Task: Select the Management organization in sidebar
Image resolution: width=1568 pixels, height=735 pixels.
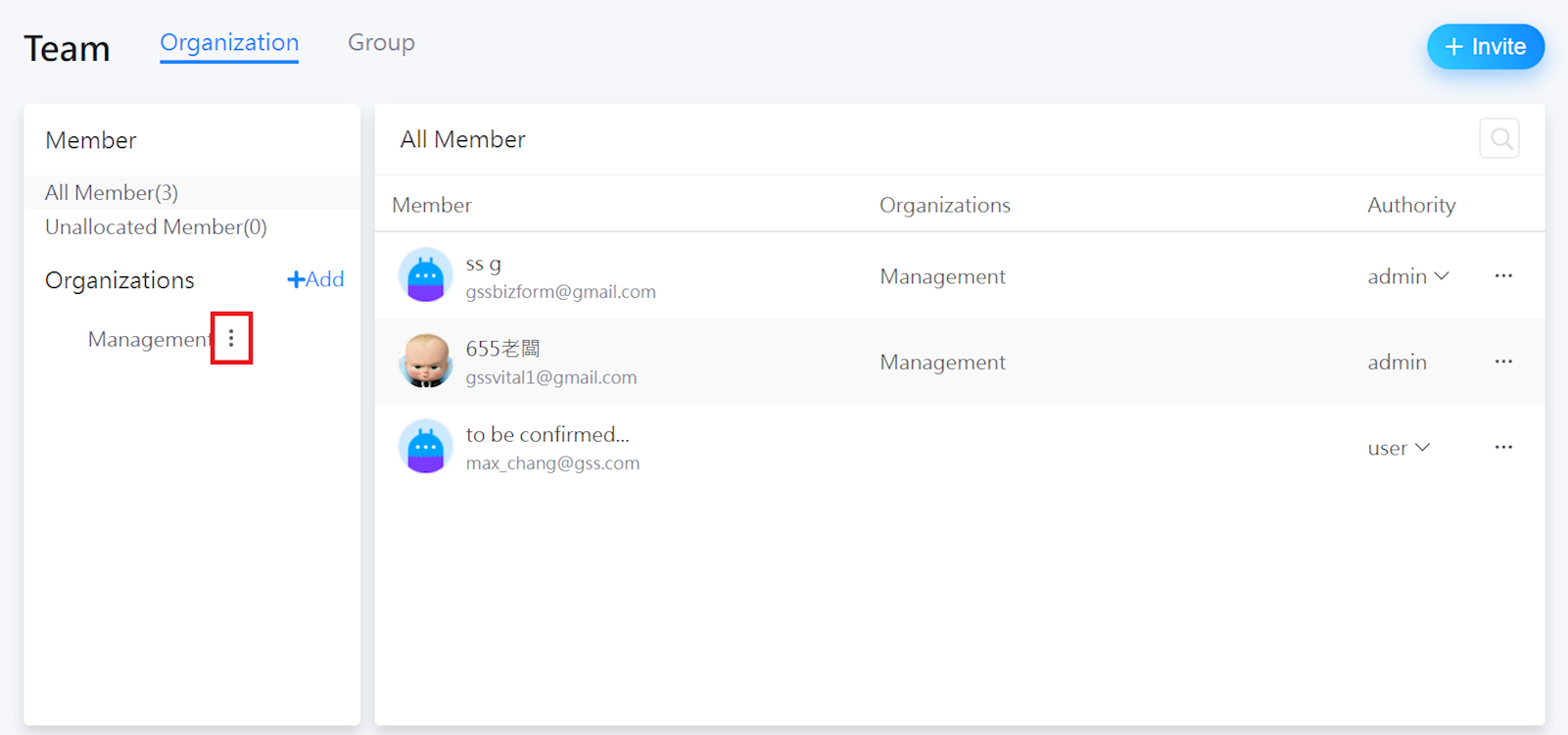Action: click(x=149, y=339)
